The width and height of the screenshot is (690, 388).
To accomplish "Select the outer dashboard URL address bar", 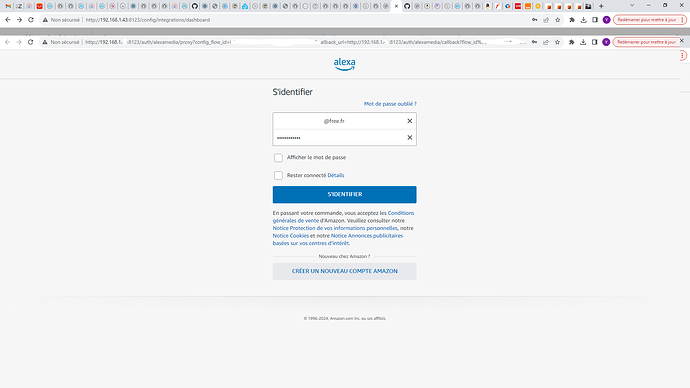I will click(304, 20).
